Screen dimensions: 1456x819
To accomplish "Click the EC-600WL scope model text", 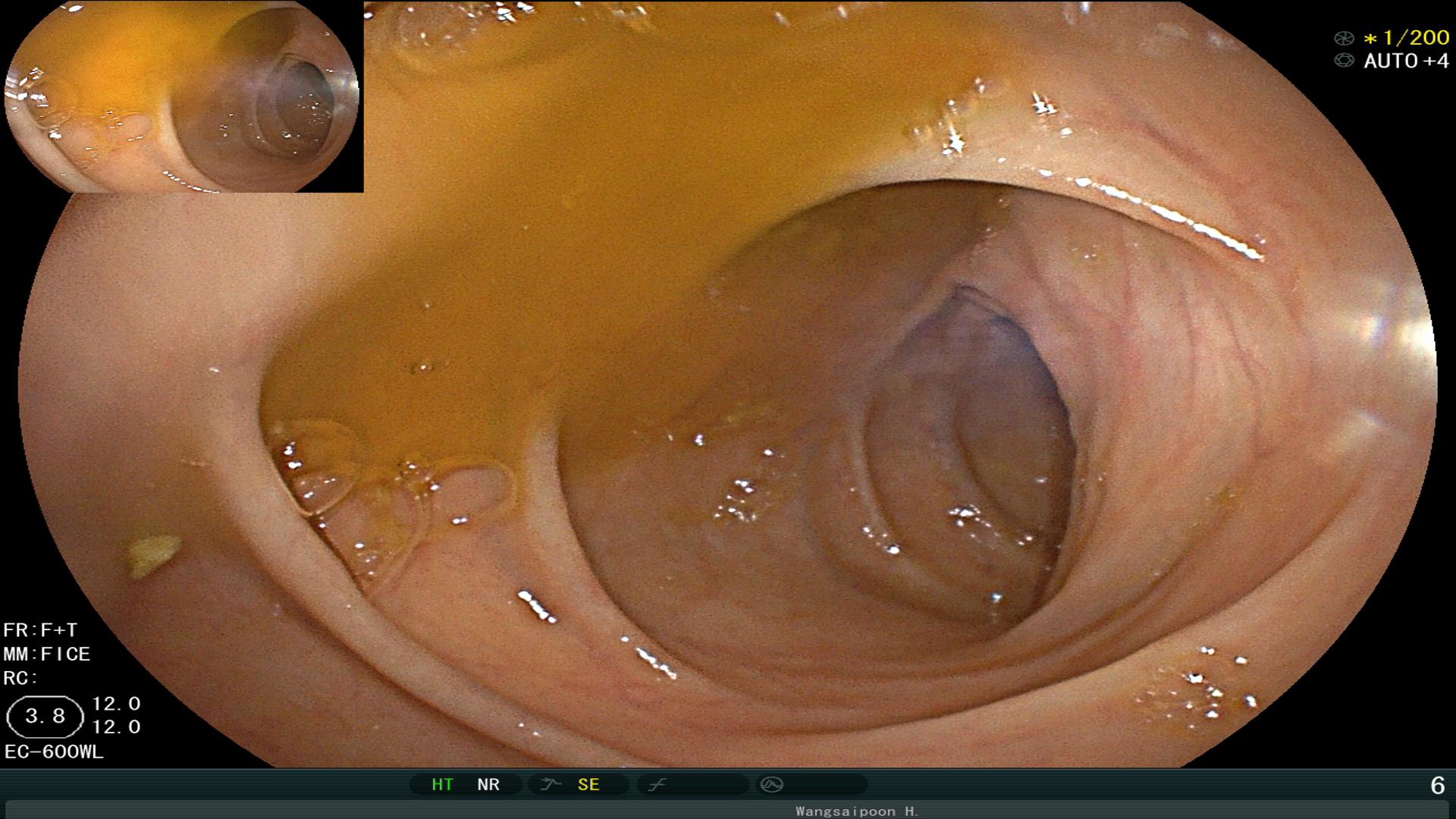I will pyautogui.click(x=54, y=752).
